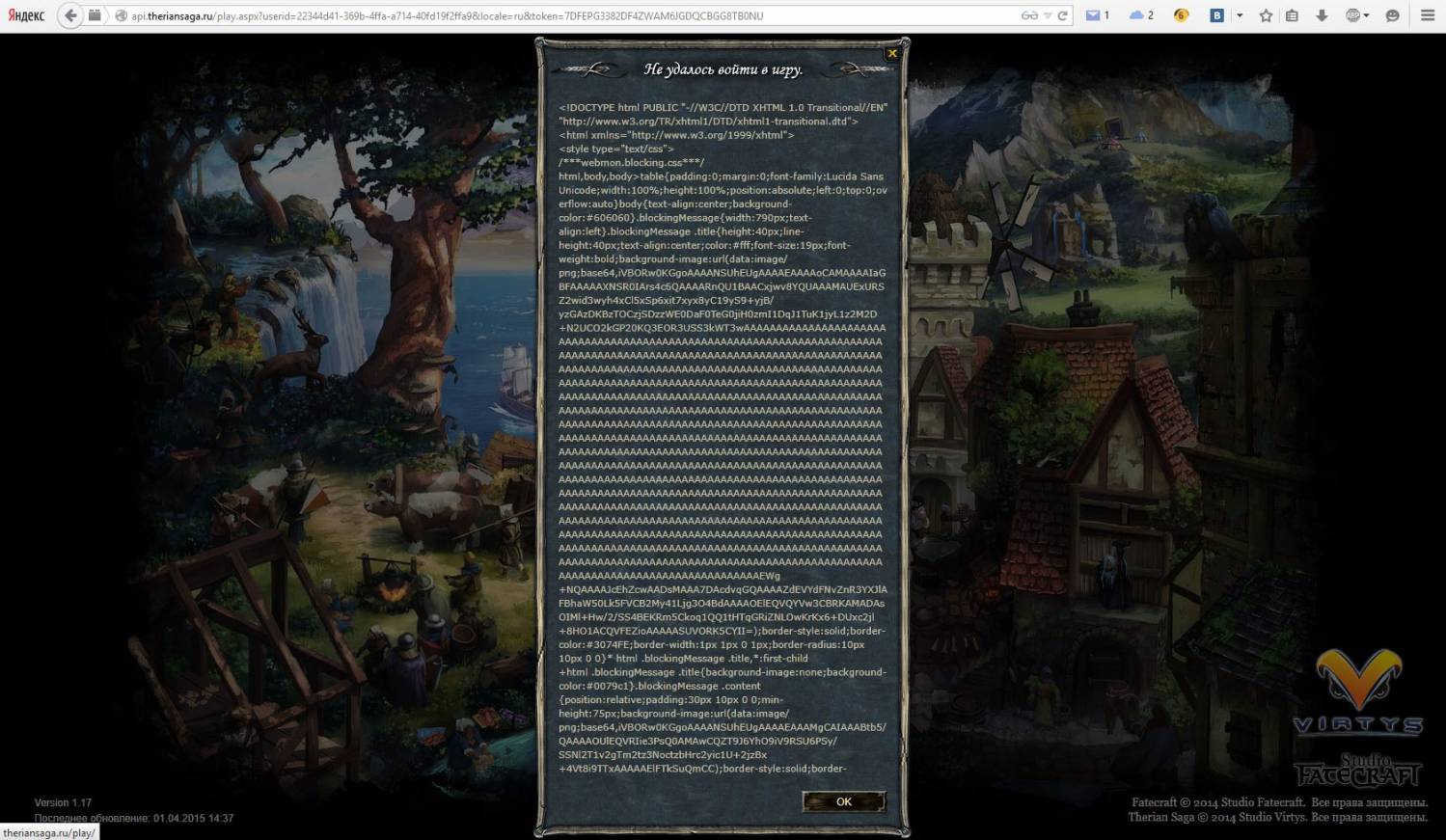Viewport: 1446px width, 840px height.
Task: Open the Yandex tabs panel icon beside back arrow
Action: point(95,15)
